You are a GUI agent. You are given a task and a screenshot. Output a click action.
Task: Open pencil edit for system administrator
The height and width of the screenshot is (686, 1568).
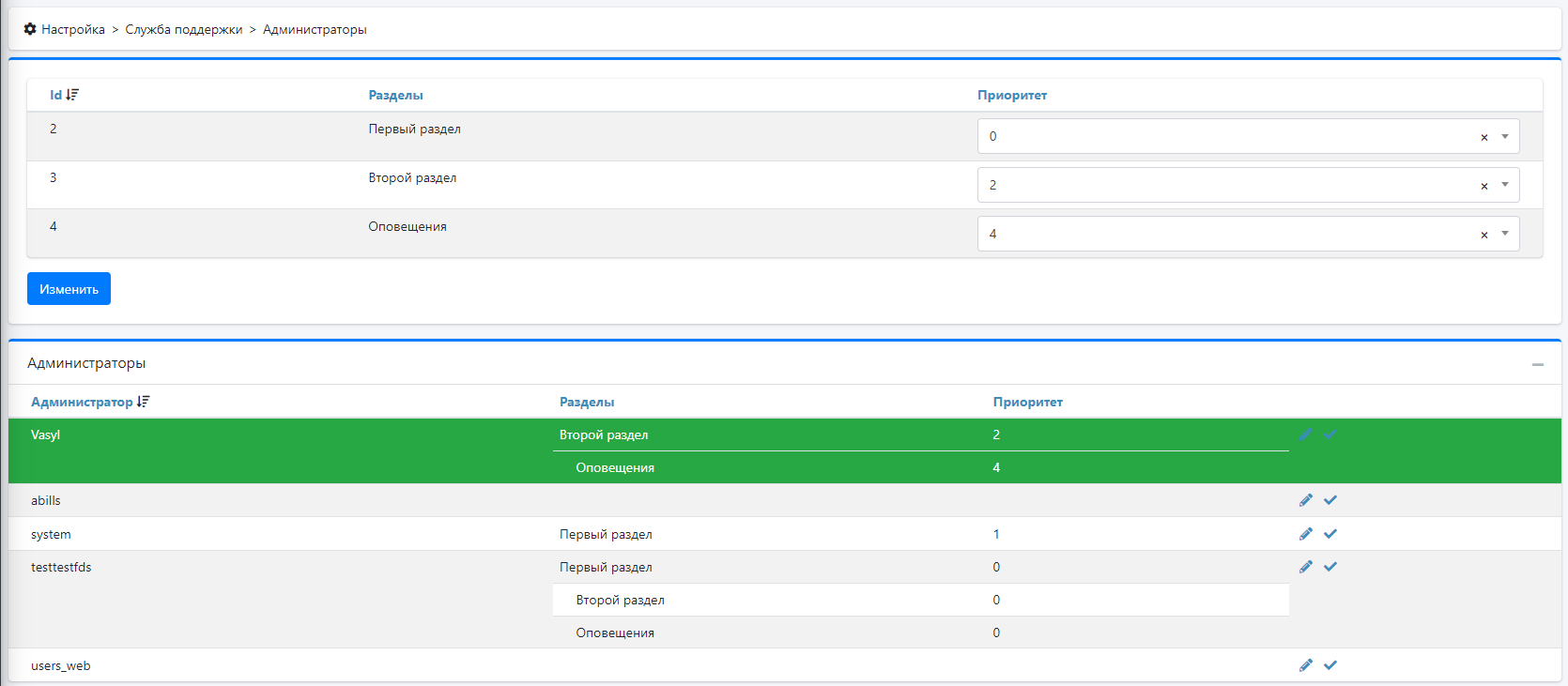[x=1305, y=534]
